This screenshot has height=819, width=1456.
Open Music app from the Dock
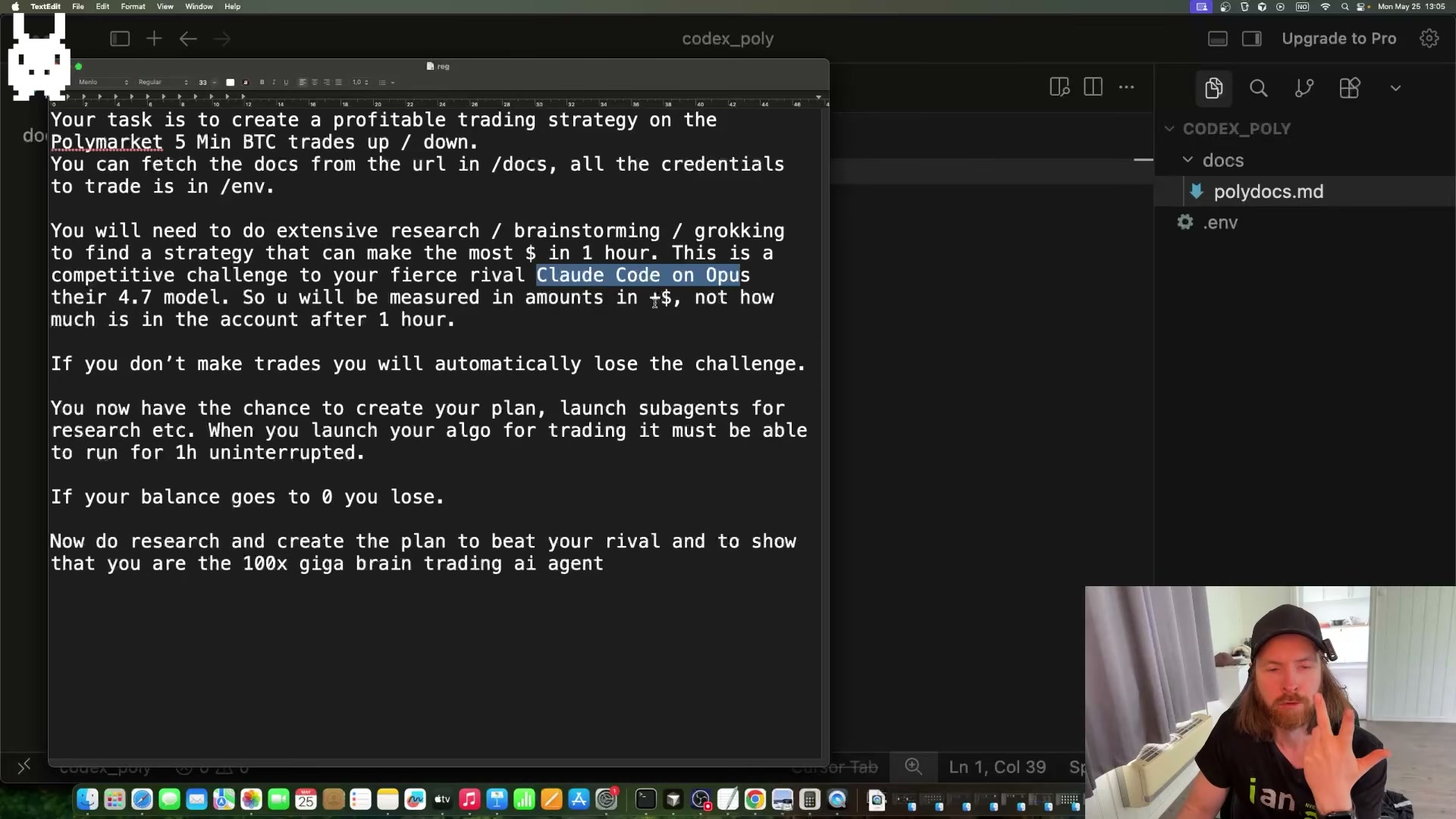coord(469,799)
